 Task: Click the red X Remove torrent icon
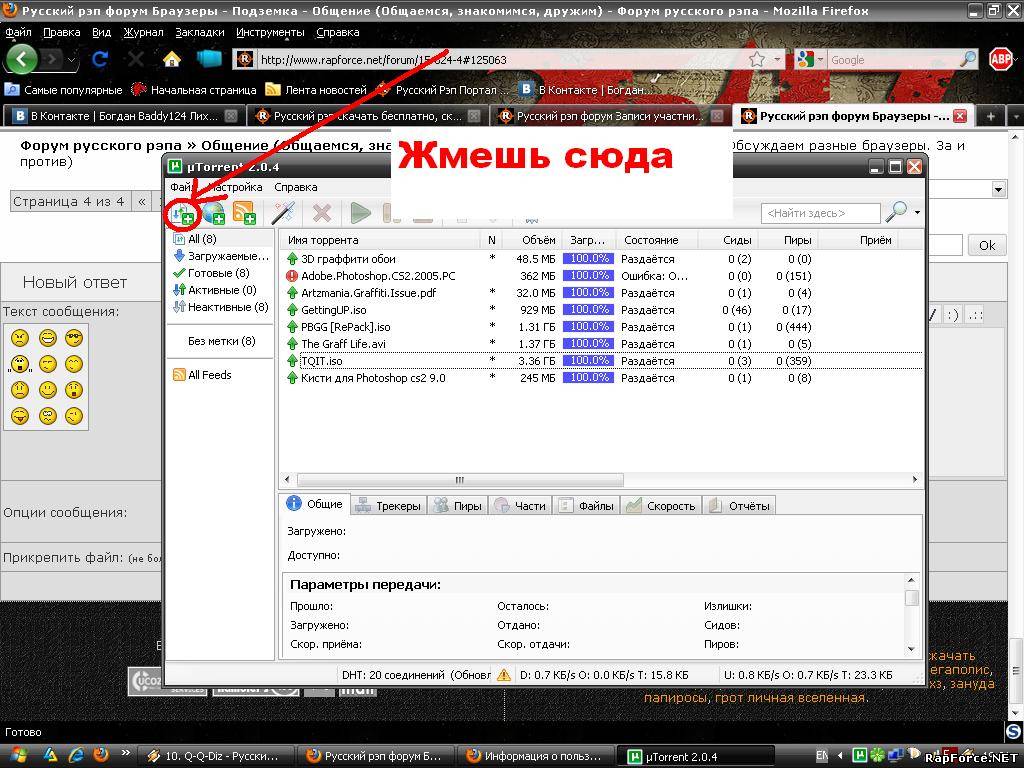(322, 213)
